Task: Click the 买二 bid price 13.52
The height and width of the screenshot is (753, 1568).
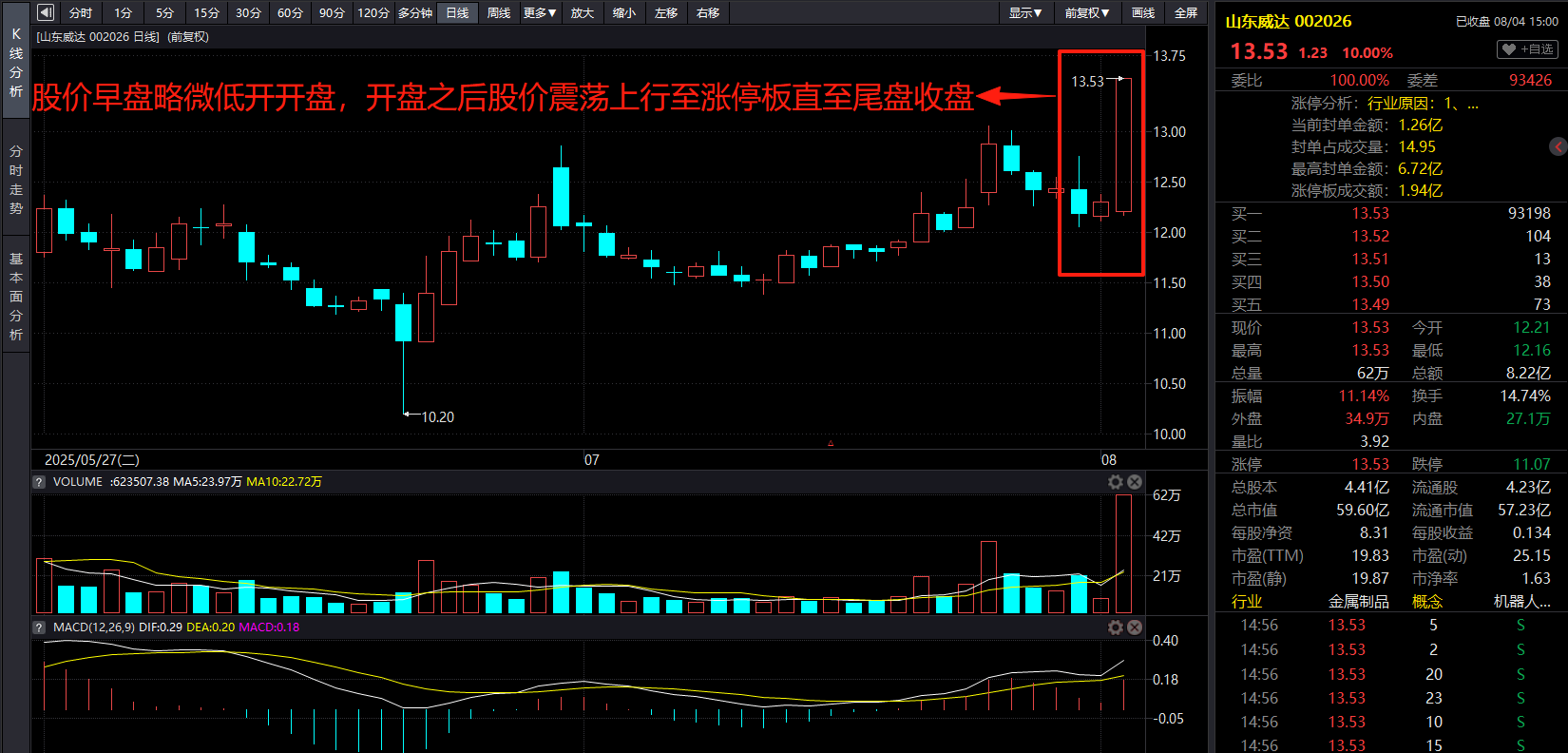Action: [x=1370, y=237]
